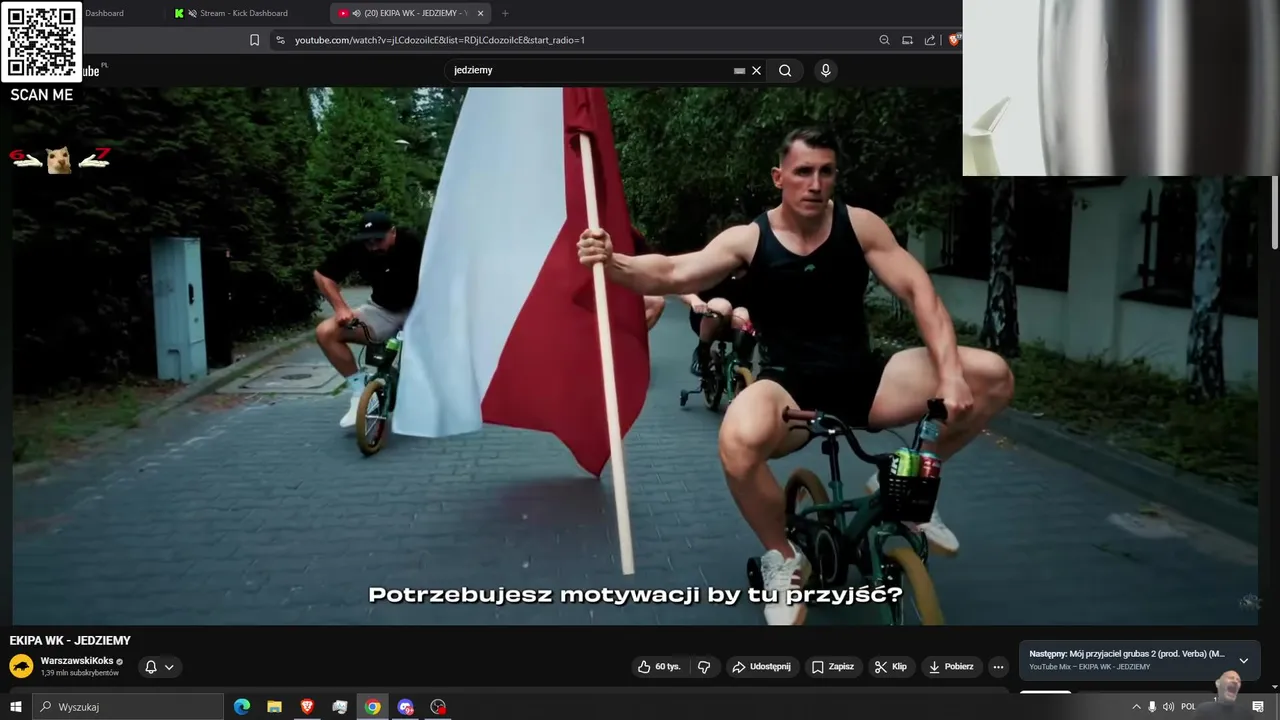Open site settings icon left of URL
Screen dimensions: 1280x720
(x=280, y=40)
